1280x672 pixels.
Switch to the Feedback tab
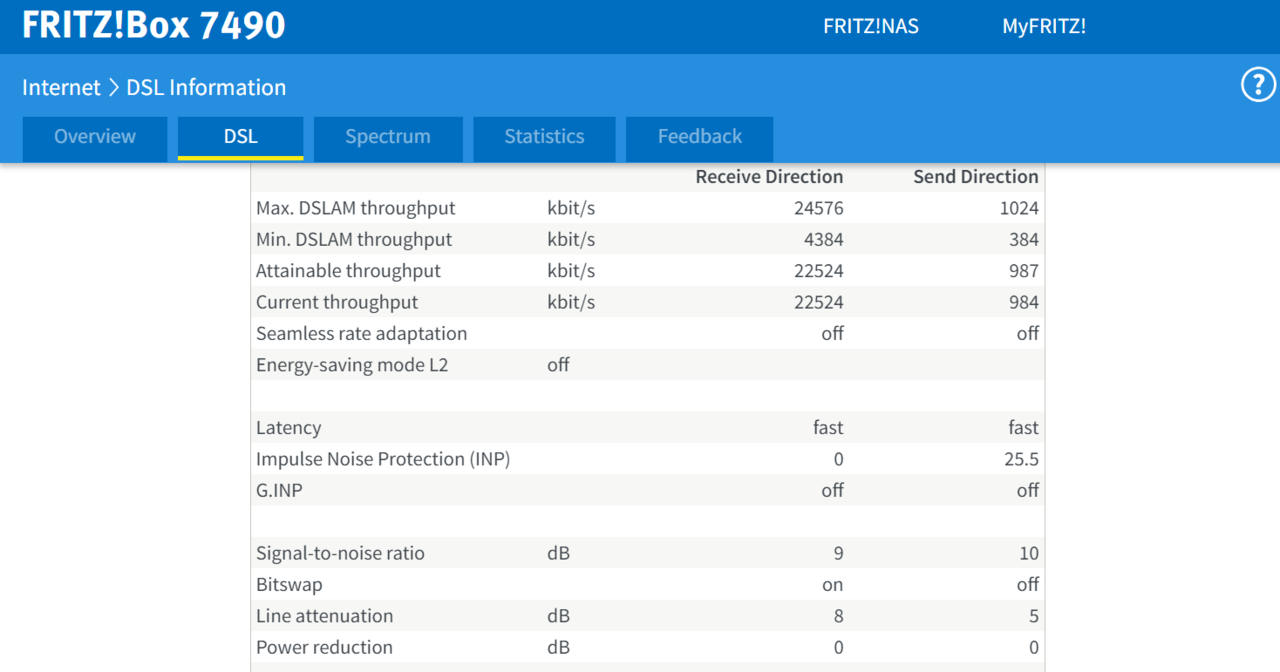click(700, 138)
